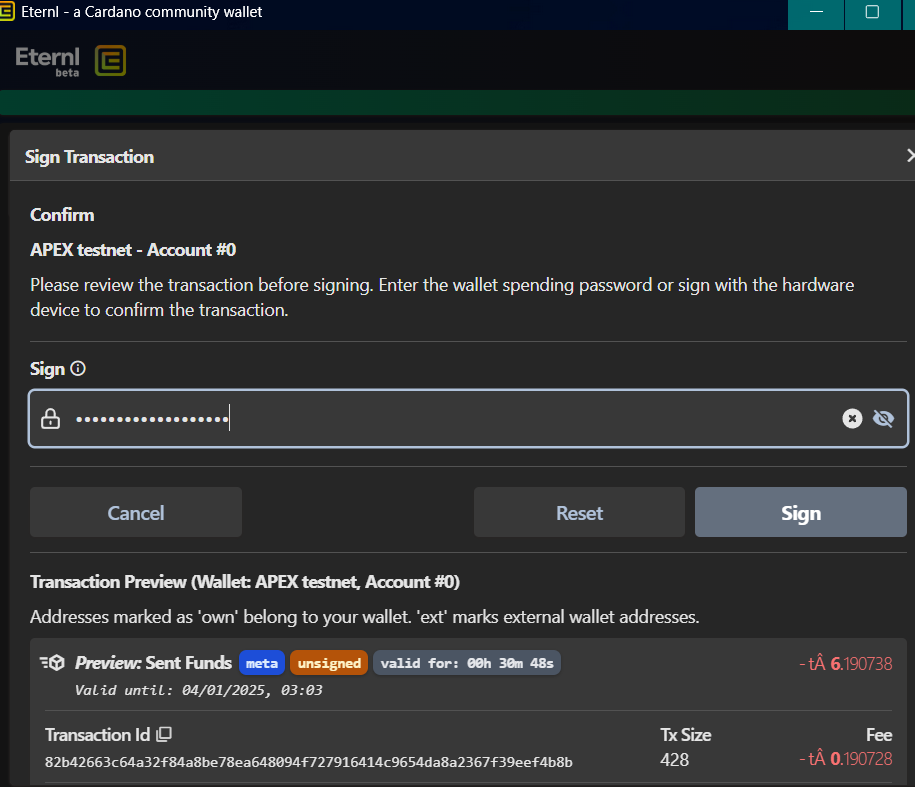
Task: Copy the Transaction Id with copy icon
Action: click(x=164, y=734)
